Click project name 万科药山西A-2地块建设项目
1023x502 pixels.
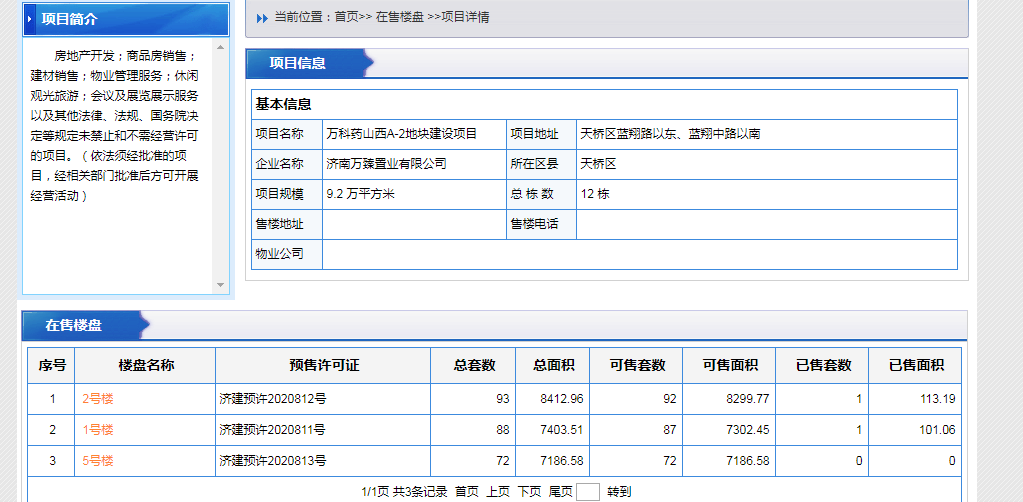coord(402,134)
